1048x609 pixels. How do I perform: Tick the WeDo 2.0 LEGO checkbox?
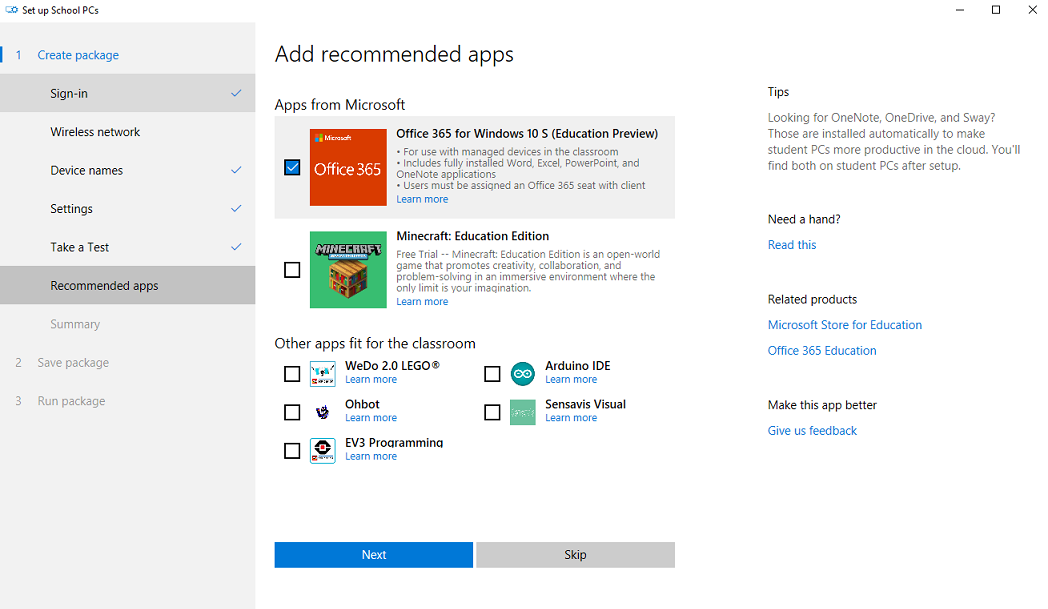pyautogui.click(x=292, y=374)
